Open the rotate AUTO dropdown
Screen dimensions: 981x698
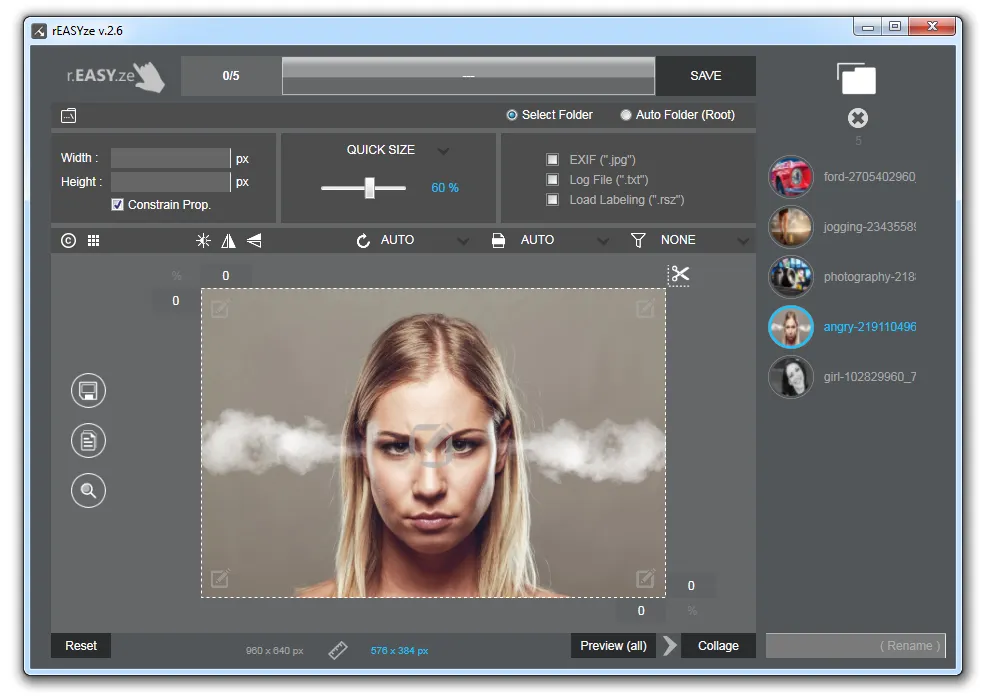[463, 241]
